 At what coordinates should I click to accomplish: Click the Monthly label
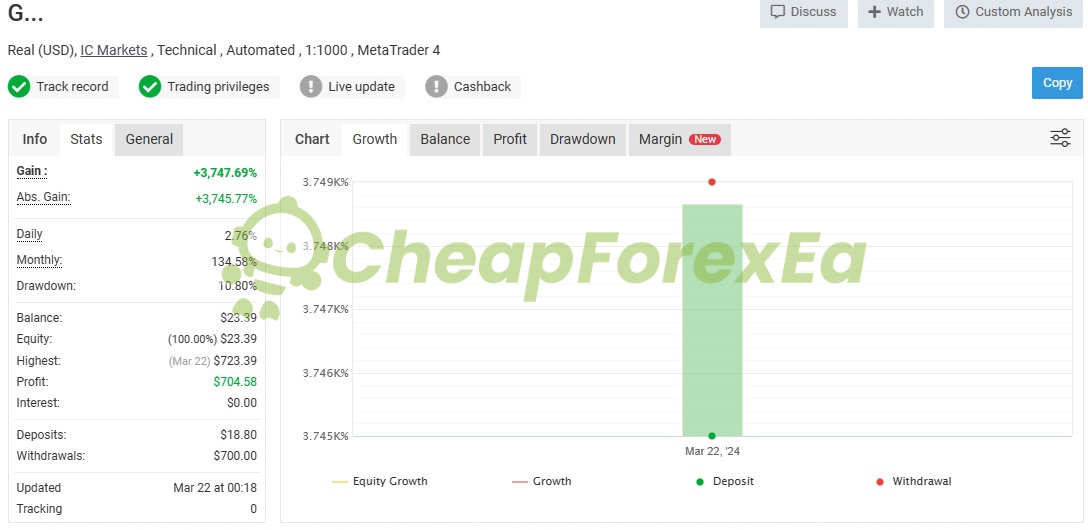(40, 261)
